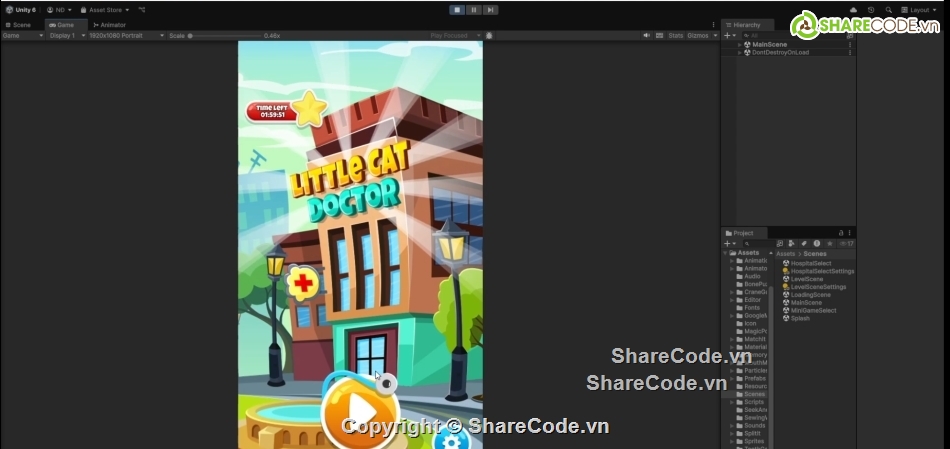Open the global search magnifier icon

pos(888,10)
